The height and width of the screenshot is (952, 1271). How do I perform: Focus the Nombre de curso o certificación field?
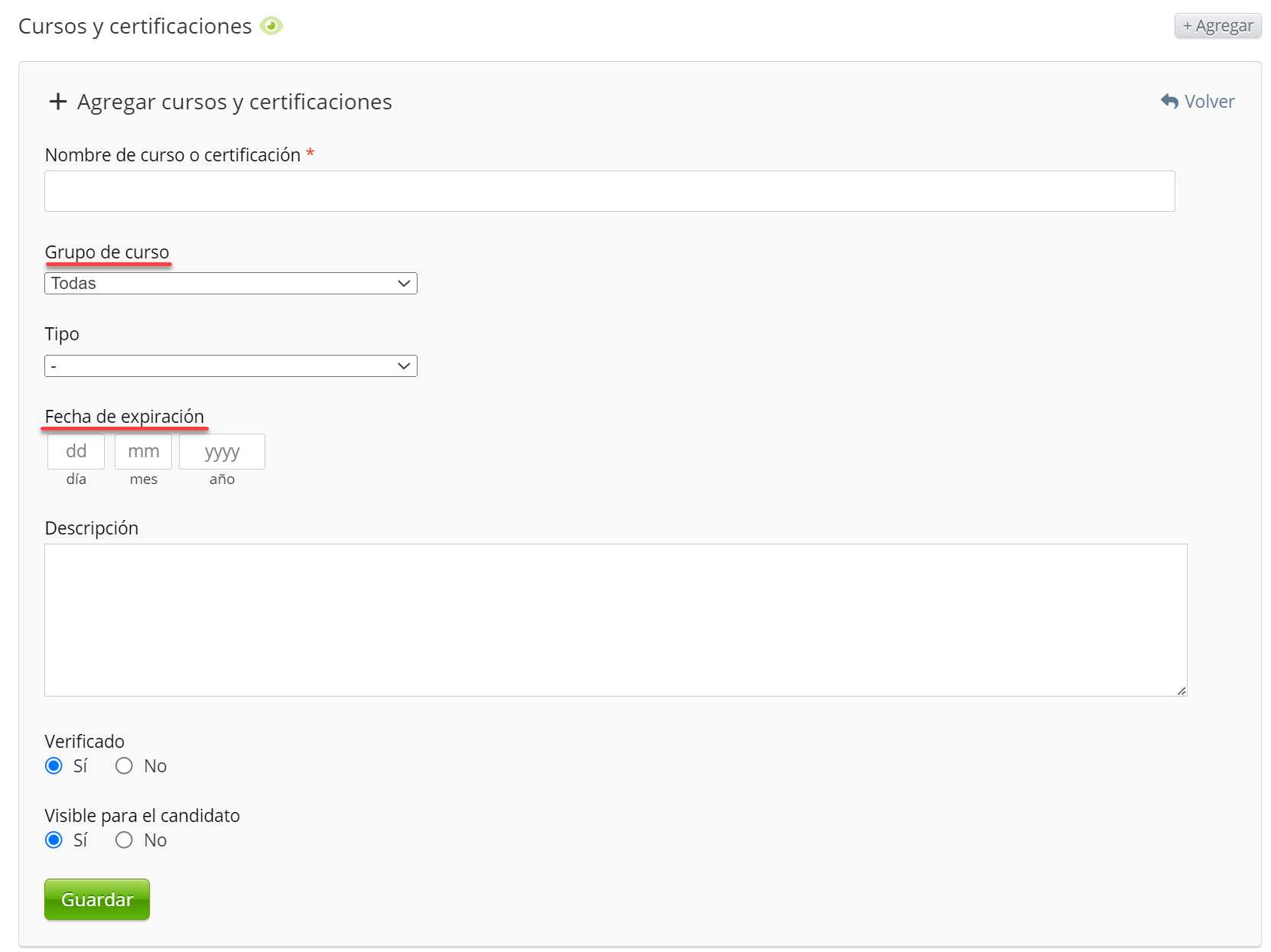click(x=609, y=191)
